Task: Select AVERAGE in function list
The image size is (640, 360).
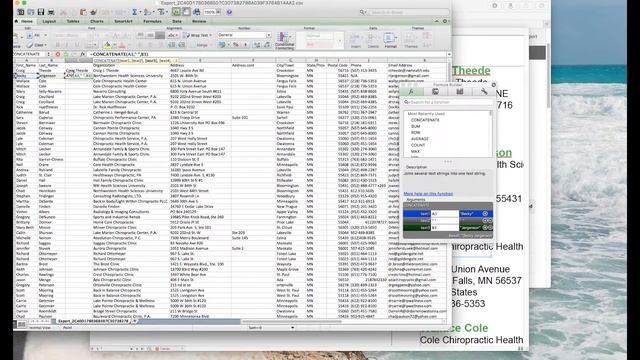Action: (x=420, y=139)
